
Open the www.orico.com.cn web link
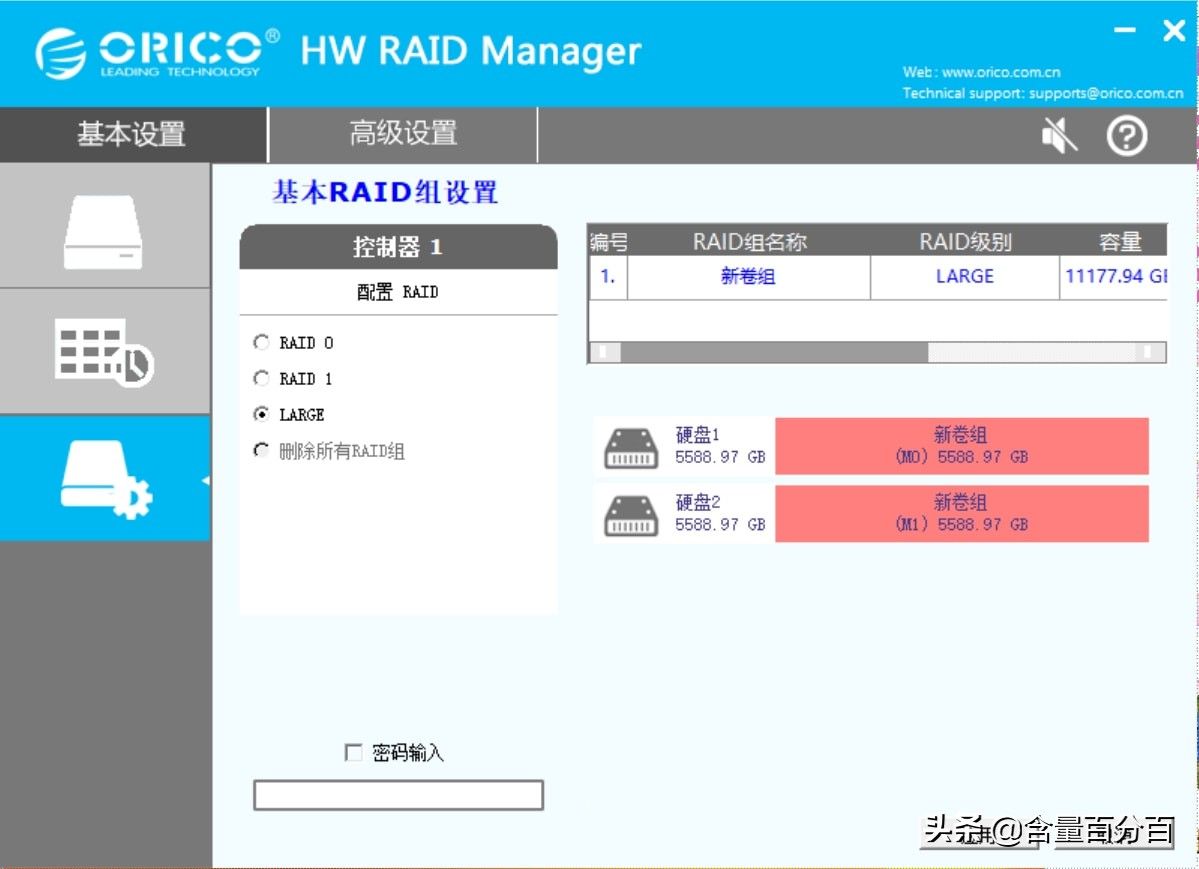(x=1001, y=73)
